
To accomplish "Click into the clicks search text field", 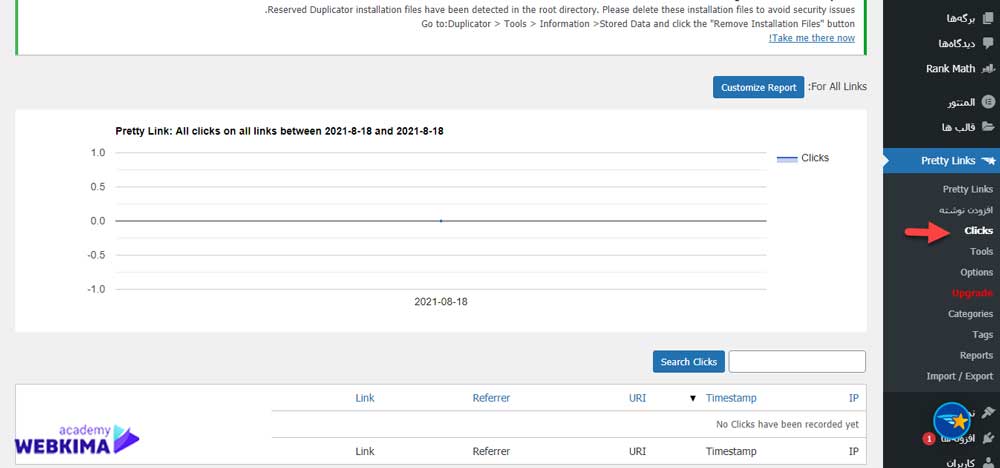I will (x=797, y=362).
